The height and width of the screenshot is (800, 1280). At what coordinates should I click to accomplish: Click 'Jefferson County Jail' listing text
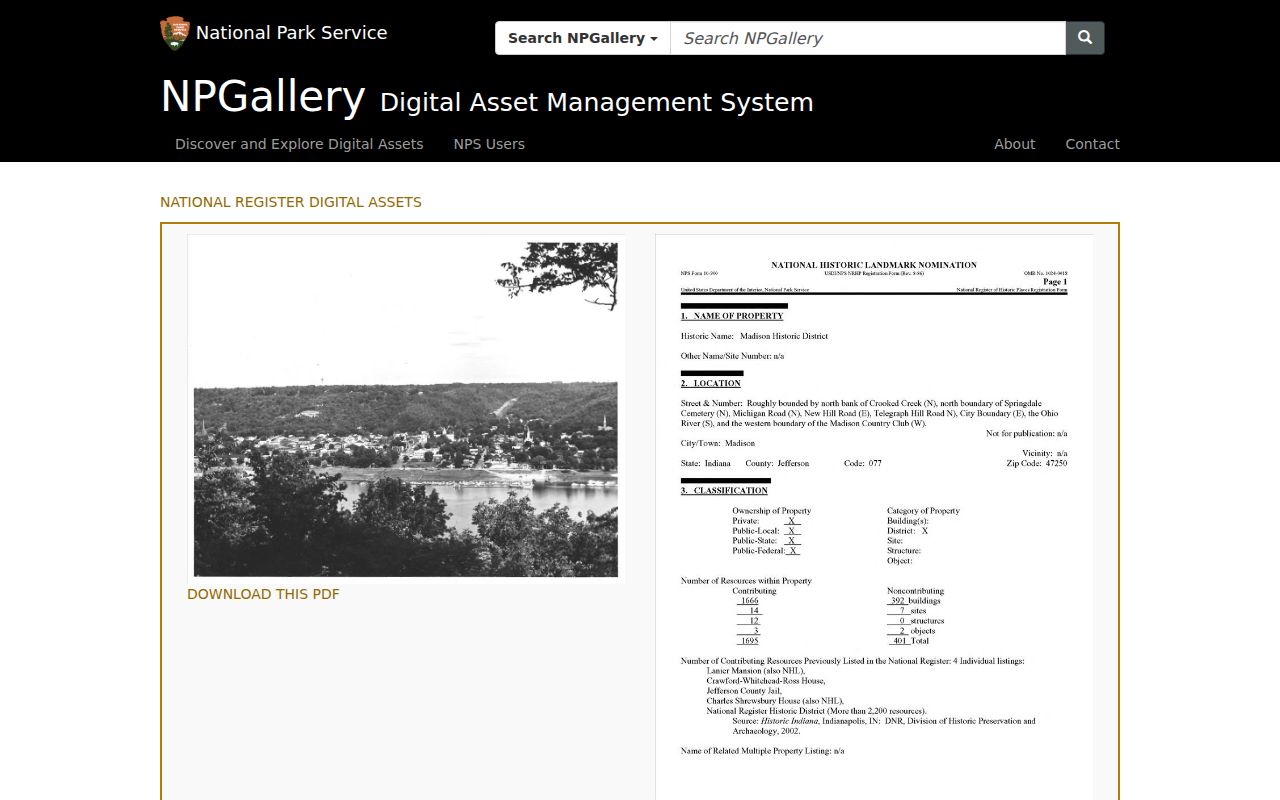(x=744, y=690)
